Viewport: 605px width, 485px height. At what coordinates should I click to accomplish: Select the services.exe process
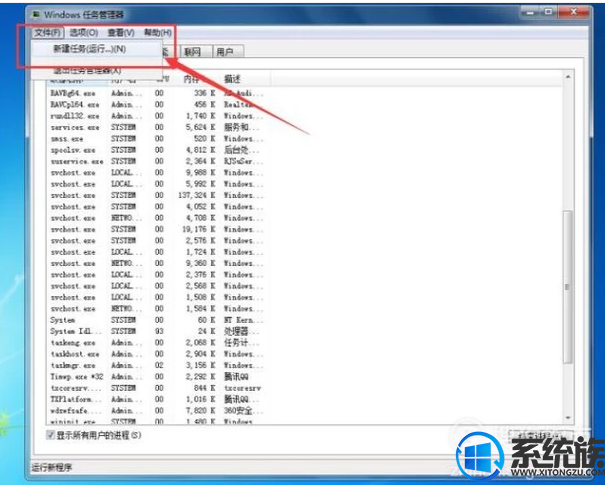[x=157, y=127]
